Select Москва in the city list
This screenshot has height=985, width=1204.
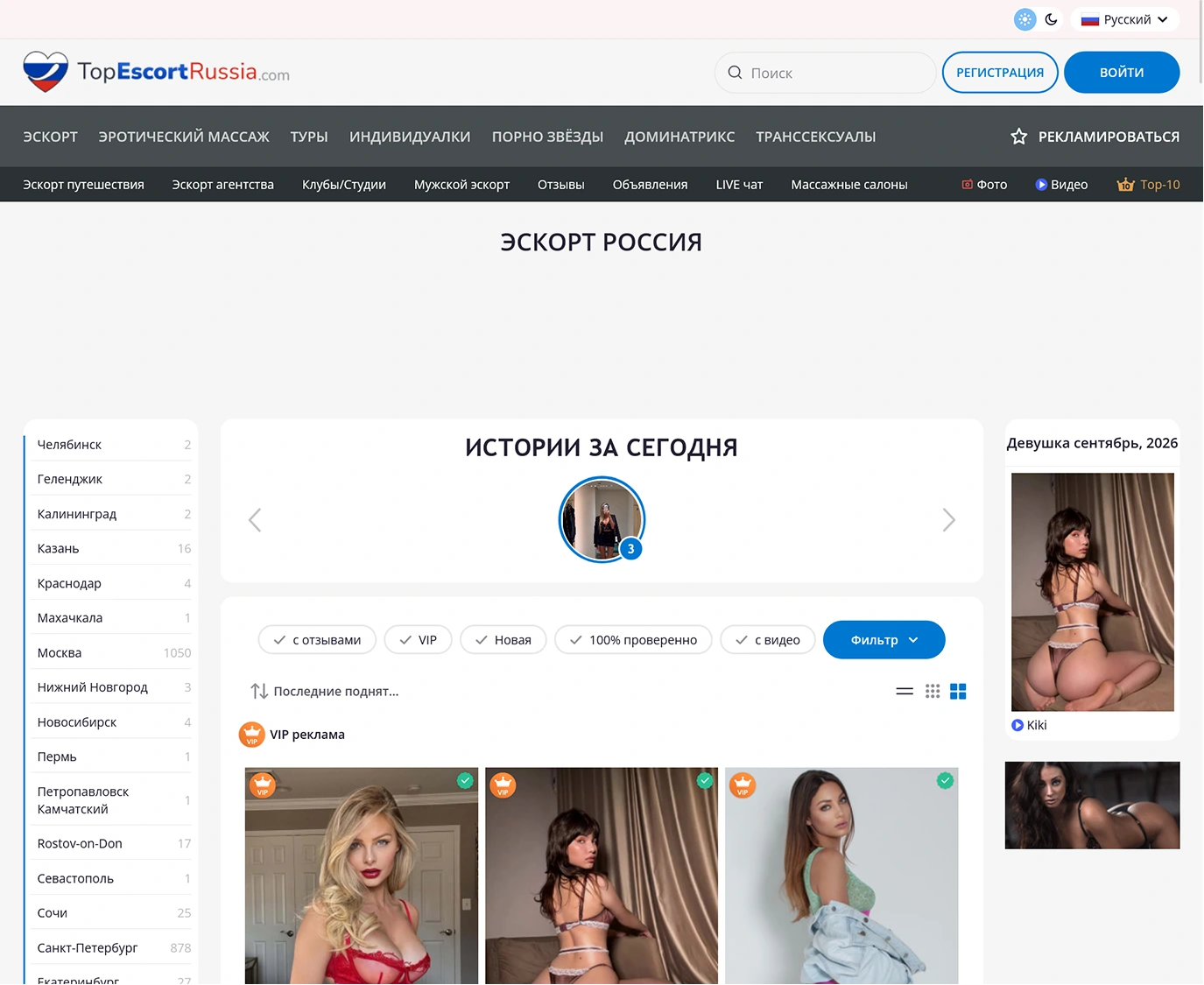(x=114, y=653)
